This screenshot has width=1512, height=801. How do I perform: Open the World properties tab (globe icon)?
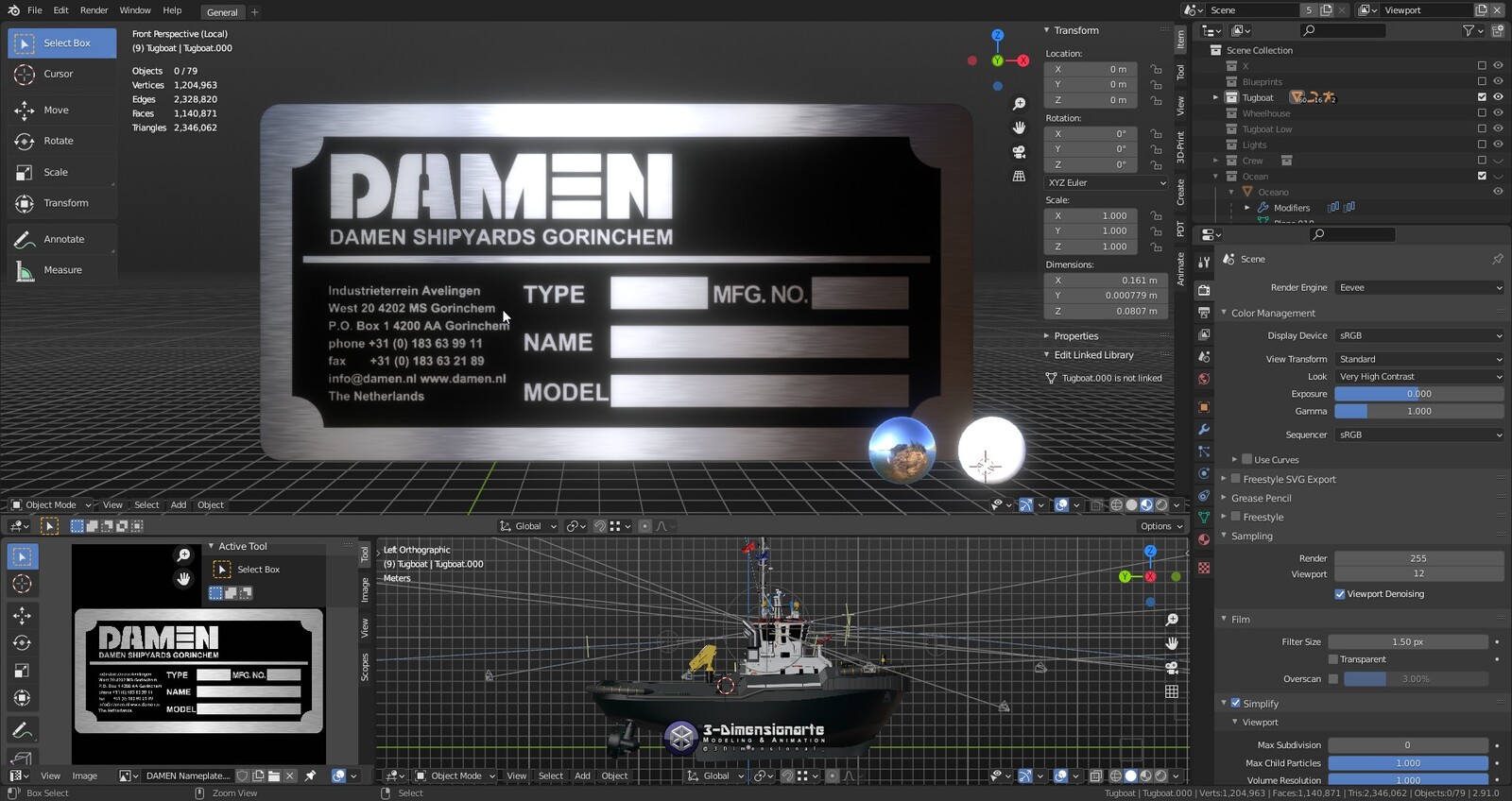[x=1204, y=379]
